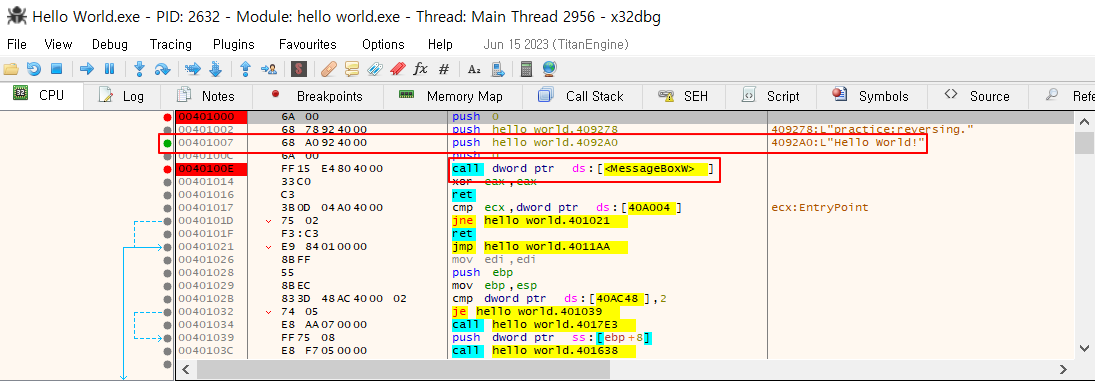This screenshot has width=1095, height=381.
Task: Toggle the green dot at 00401007
Action: 167,143
